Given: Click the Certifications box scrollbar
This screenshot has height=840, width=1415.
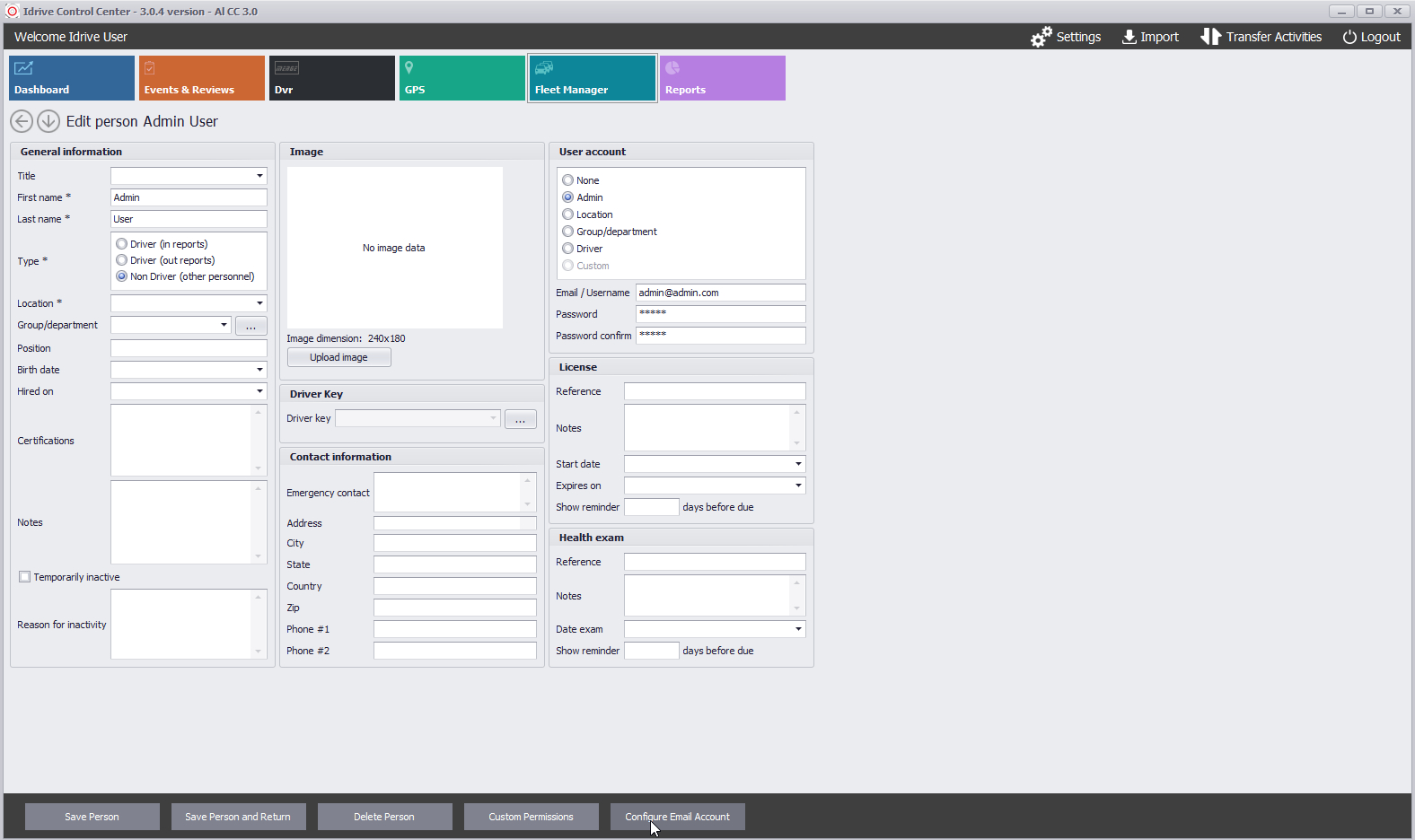Looking at the screenshot, I should coord(259,440).
